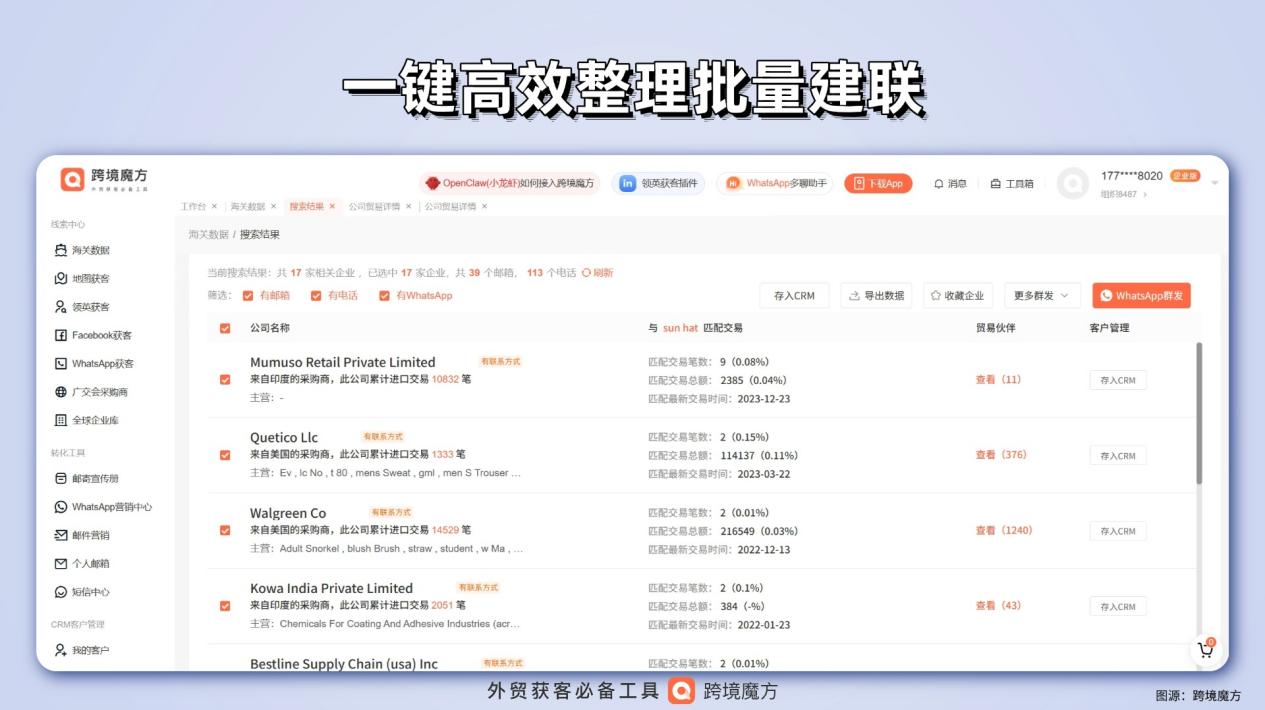Click the results list vertical scrollbar
The height and width of the screenshot is (710, 1265).
coord(1199,415)
